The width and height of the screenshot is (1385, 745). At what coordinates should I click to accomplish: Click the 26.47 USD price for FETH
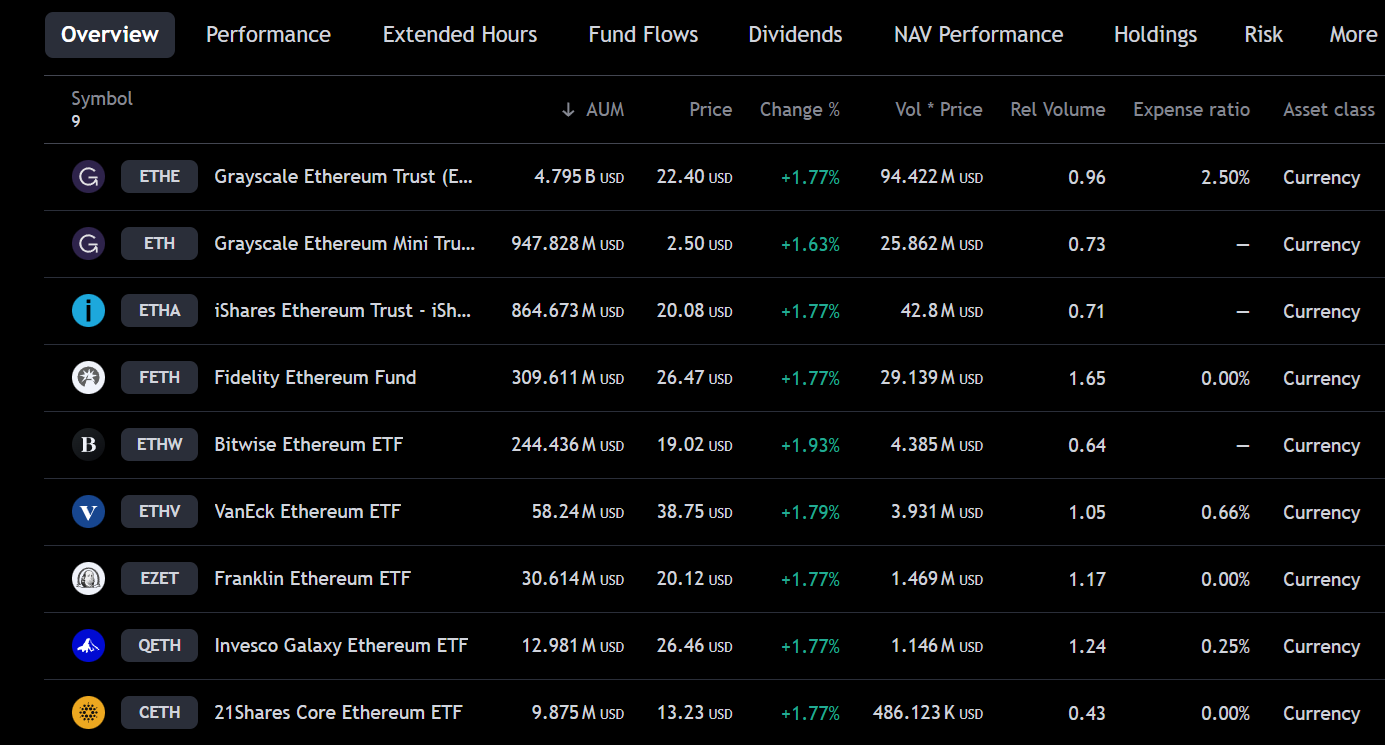click(x=695, y=378)
